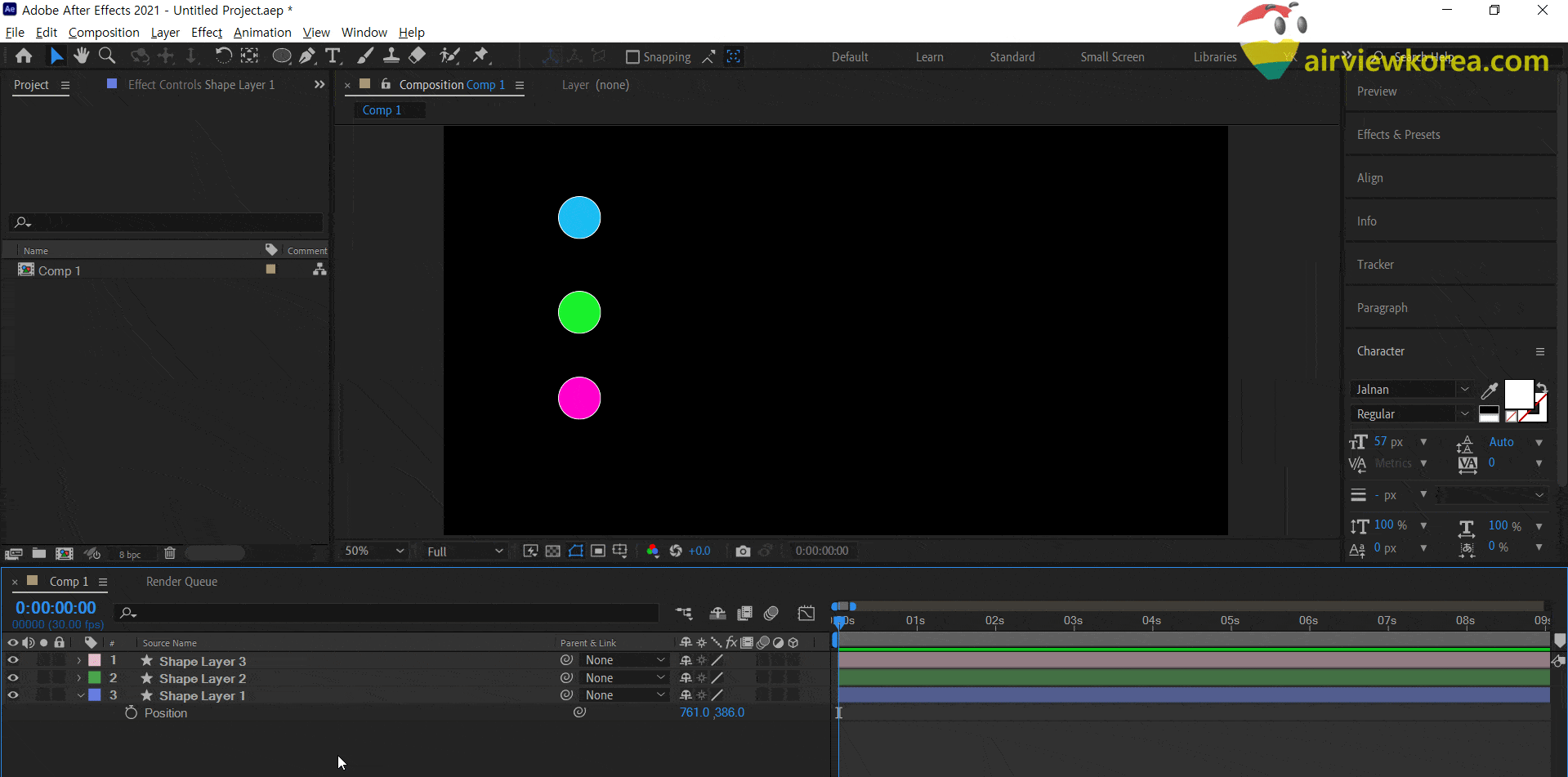Select the Hand tool
Image resolution: width=1568 pixels, height=777 pixels.
click(81, 56)
